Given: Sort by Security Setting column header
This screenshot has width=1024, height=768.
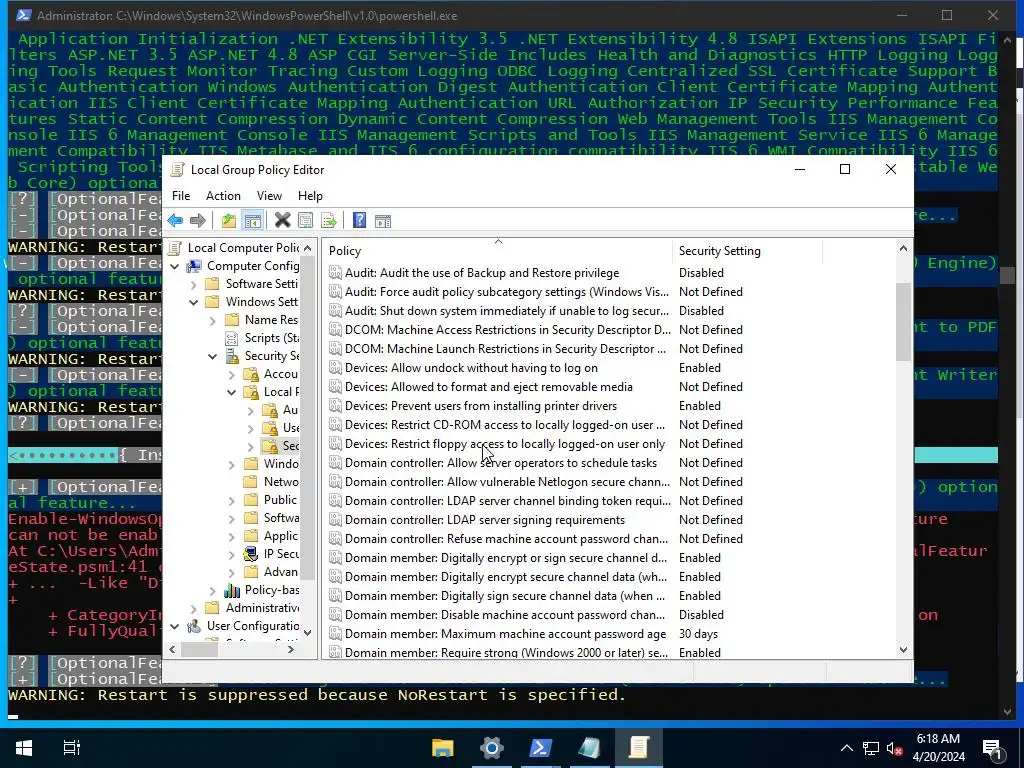Looking at the screenshot, I should coord(747,251).
